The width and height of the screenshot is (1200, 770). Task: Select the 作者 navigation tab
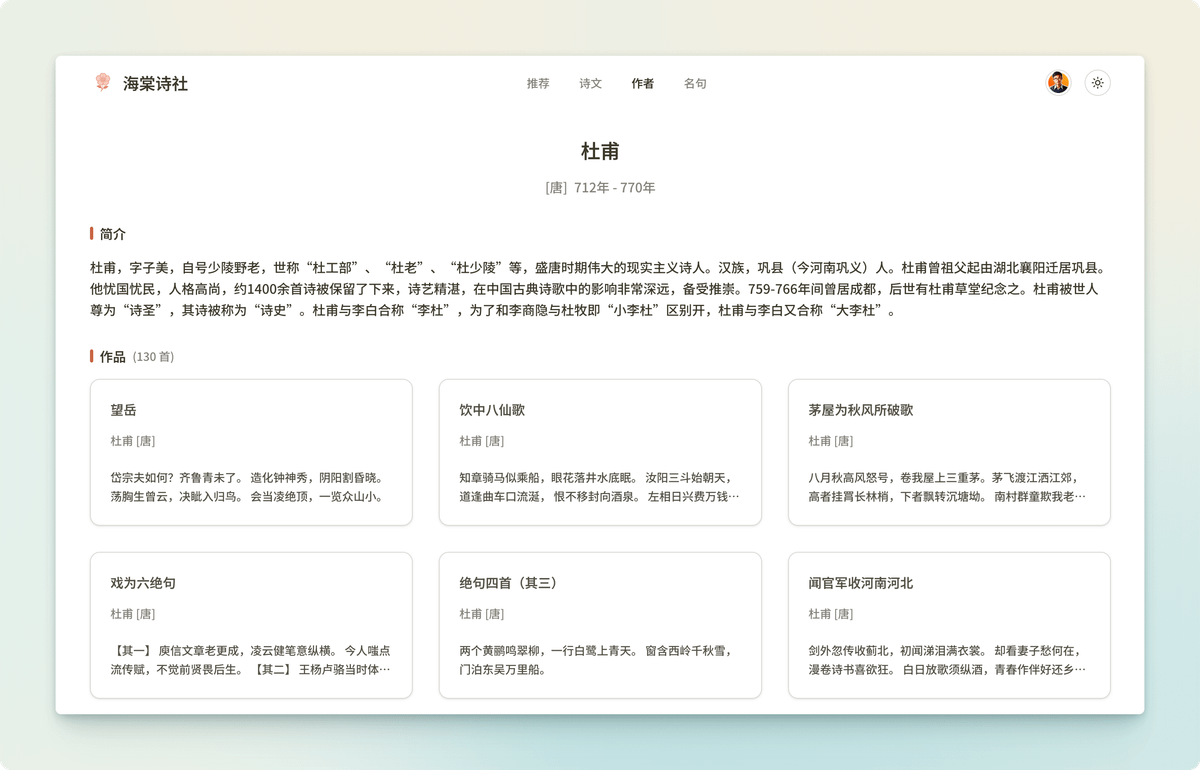(x=643, y=84)
